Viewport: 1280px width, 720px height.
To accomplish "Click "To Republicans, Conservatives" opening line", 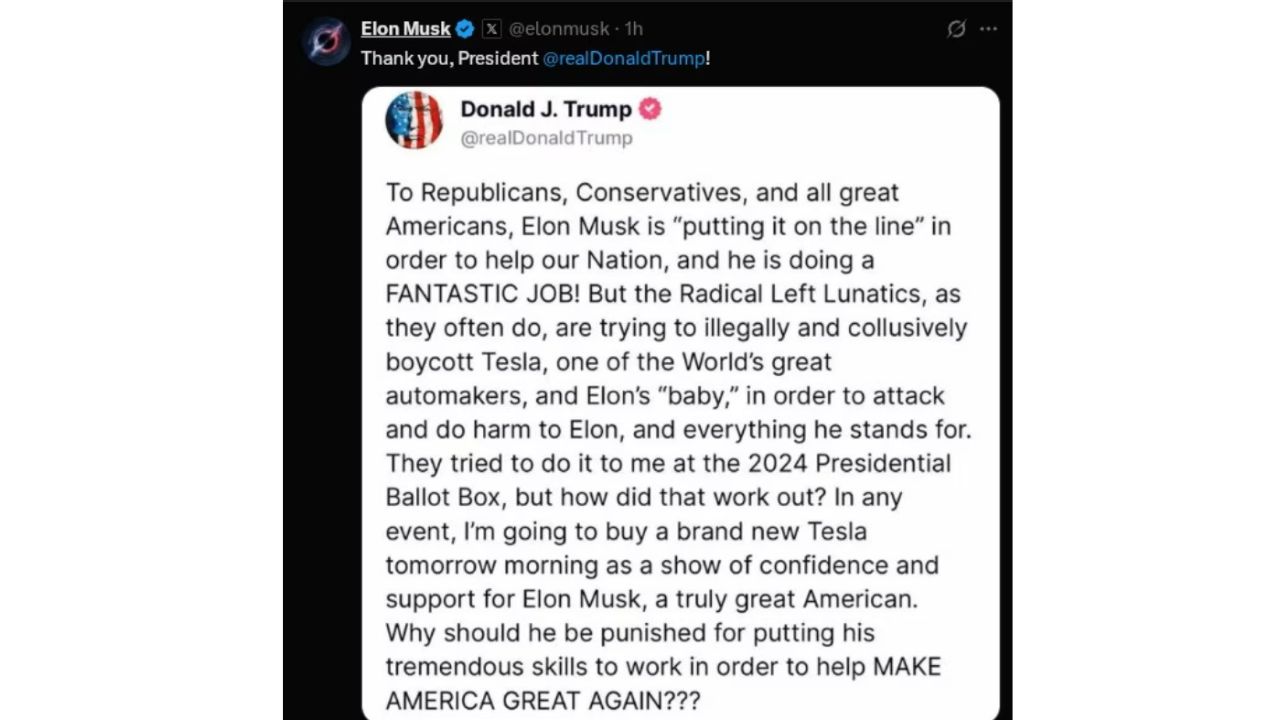I will pyautogui.click(x=642, y=192).
